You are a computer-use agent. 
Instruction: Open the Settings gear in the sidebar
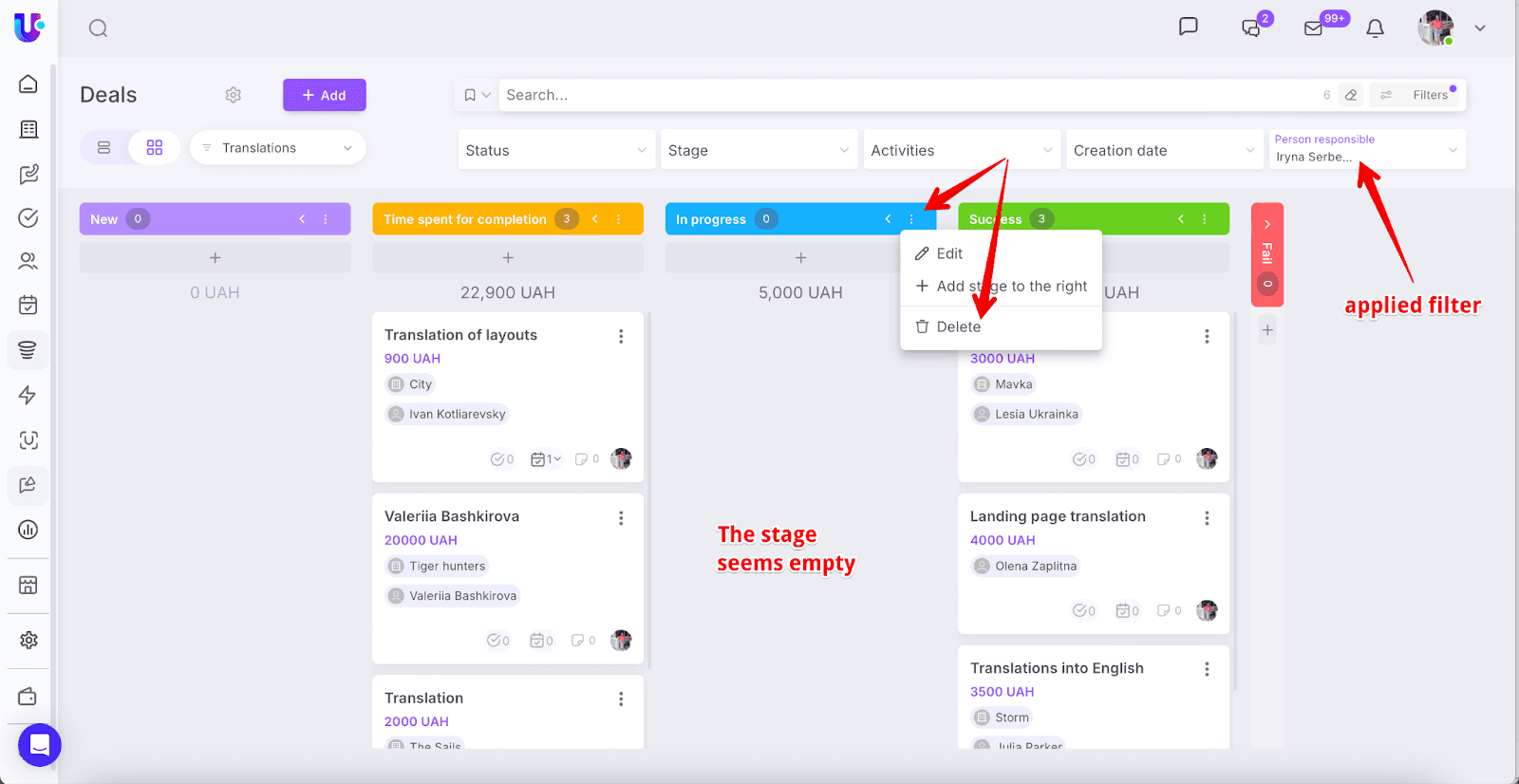point(28,640)
